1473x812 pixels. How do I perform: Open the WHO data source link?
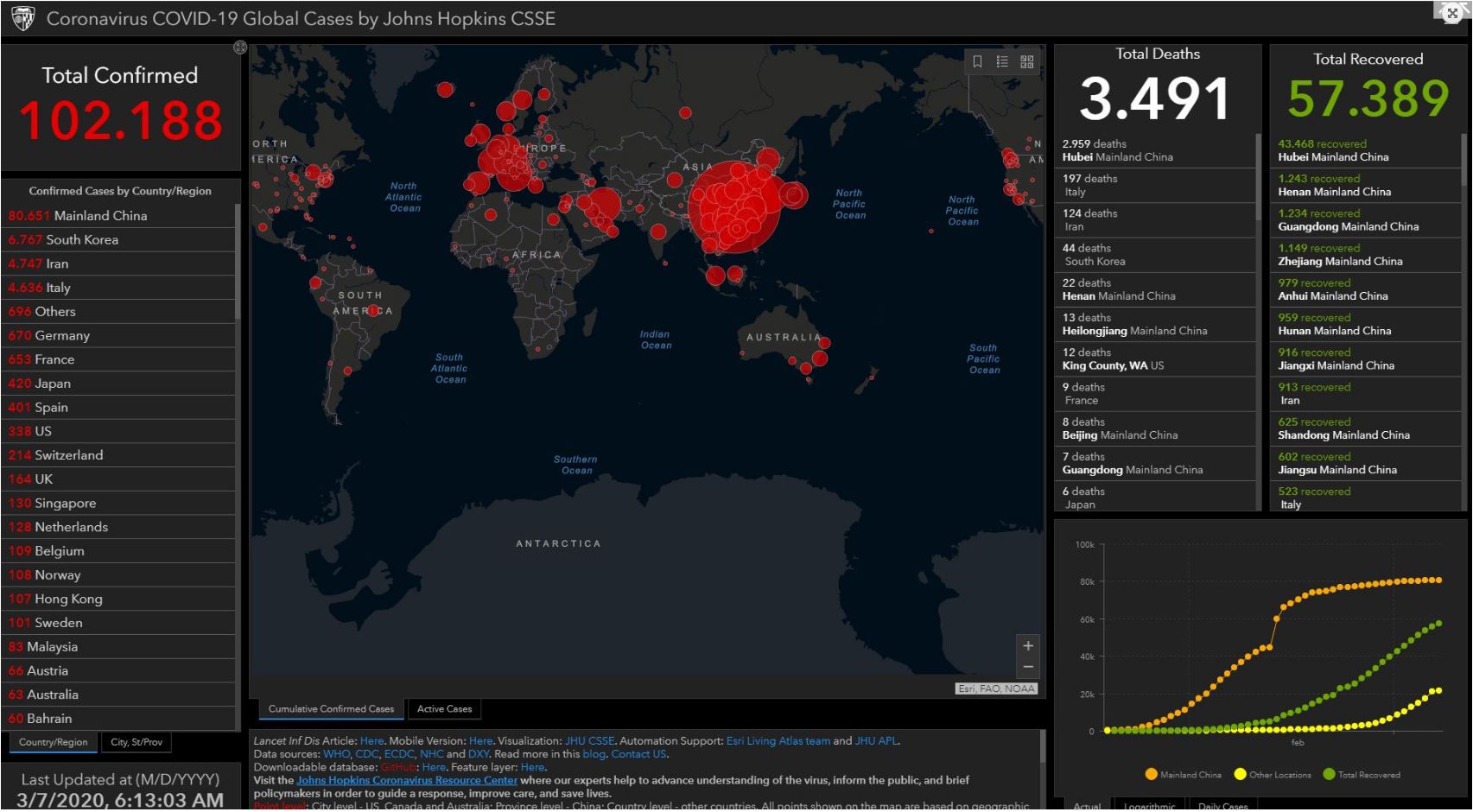[337, 754]
